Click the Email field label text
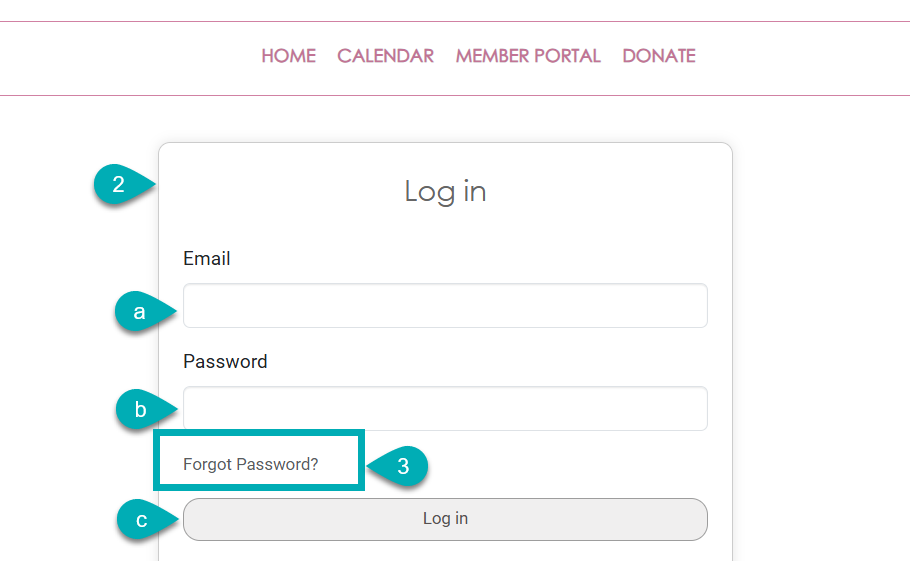The width and height of the screenshot is (910, 561). click(x=207, y=259)
